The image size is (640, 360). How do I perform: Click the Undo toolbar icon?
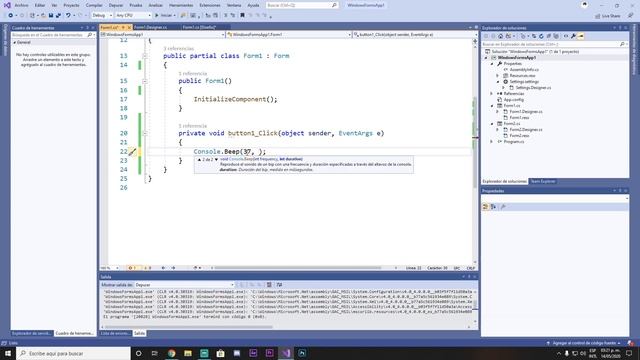tap(68, 16)
